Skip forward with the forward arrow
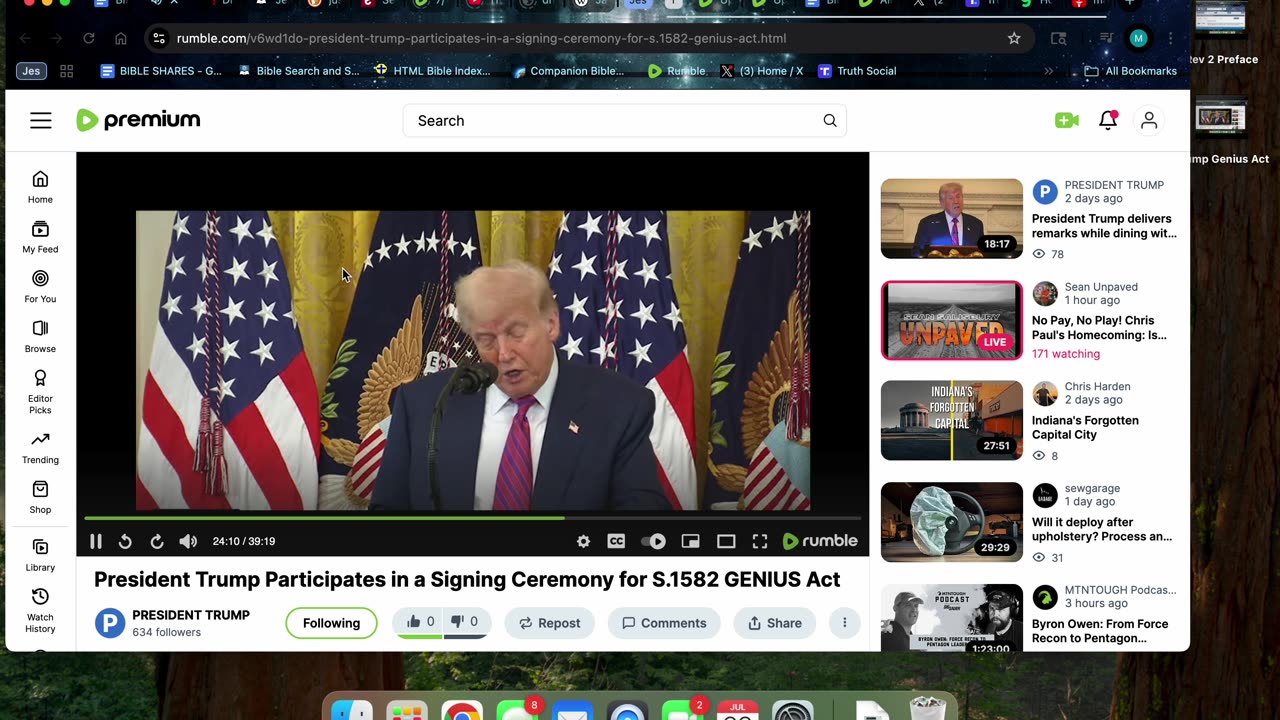 coord(157,541)
